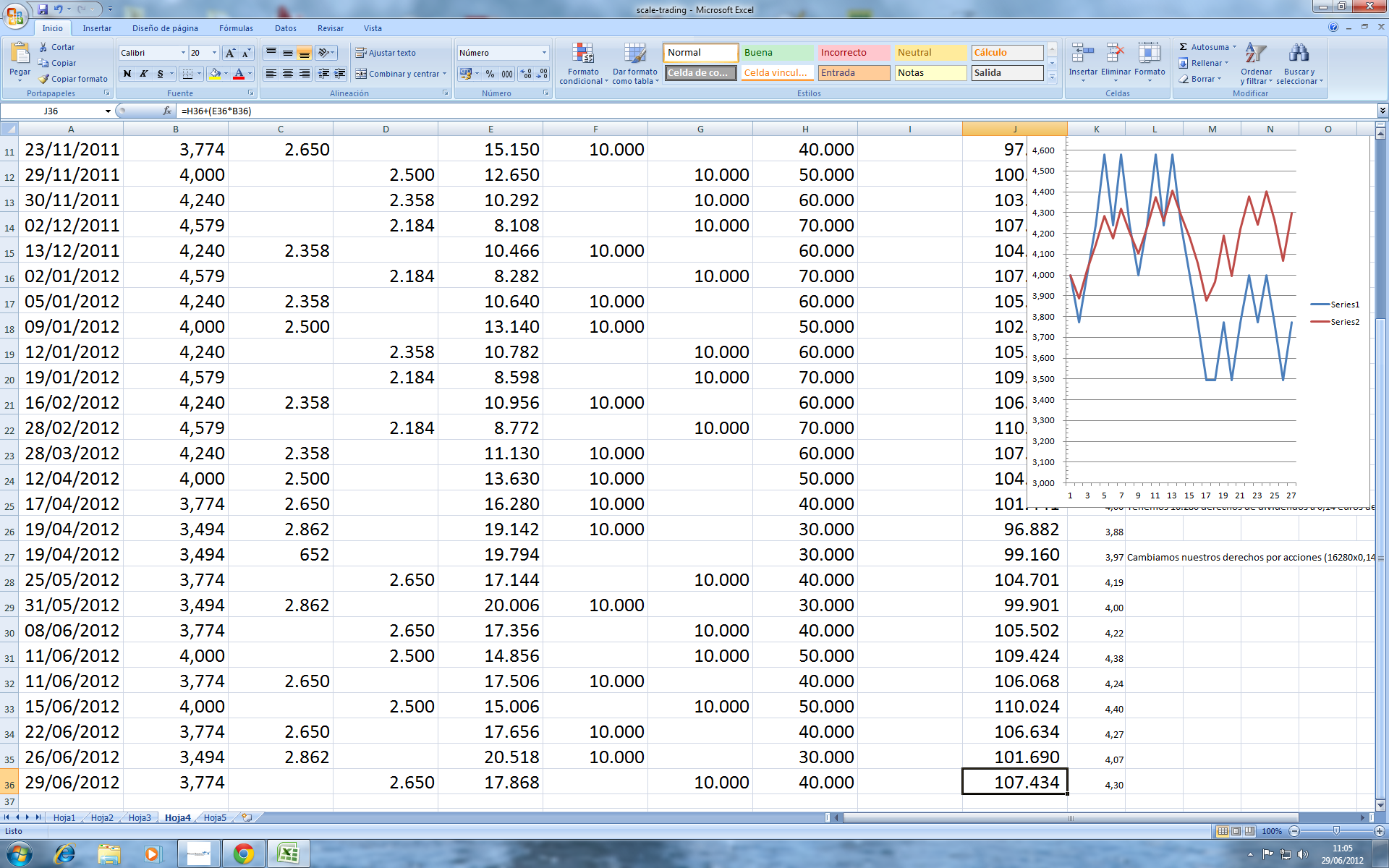Toggle bold formatting (N)

pyautogui.click(x=127, y=74)
